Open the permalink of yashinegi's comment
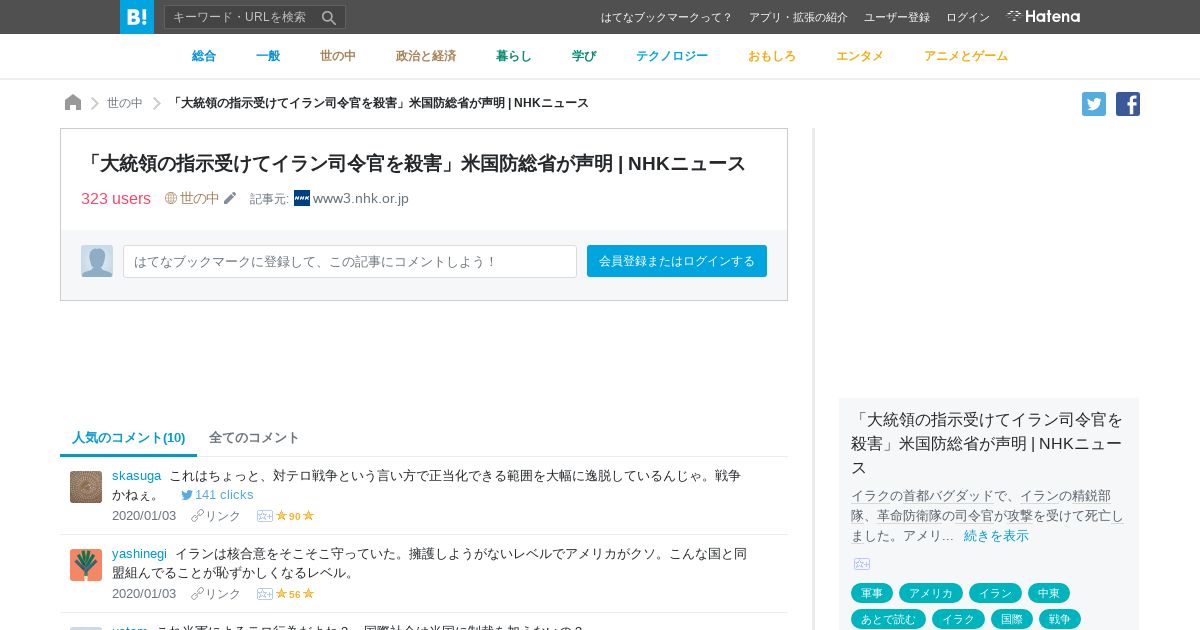Image resolution: width=1200 pixels, height=630 pixels. coord(216,594)
